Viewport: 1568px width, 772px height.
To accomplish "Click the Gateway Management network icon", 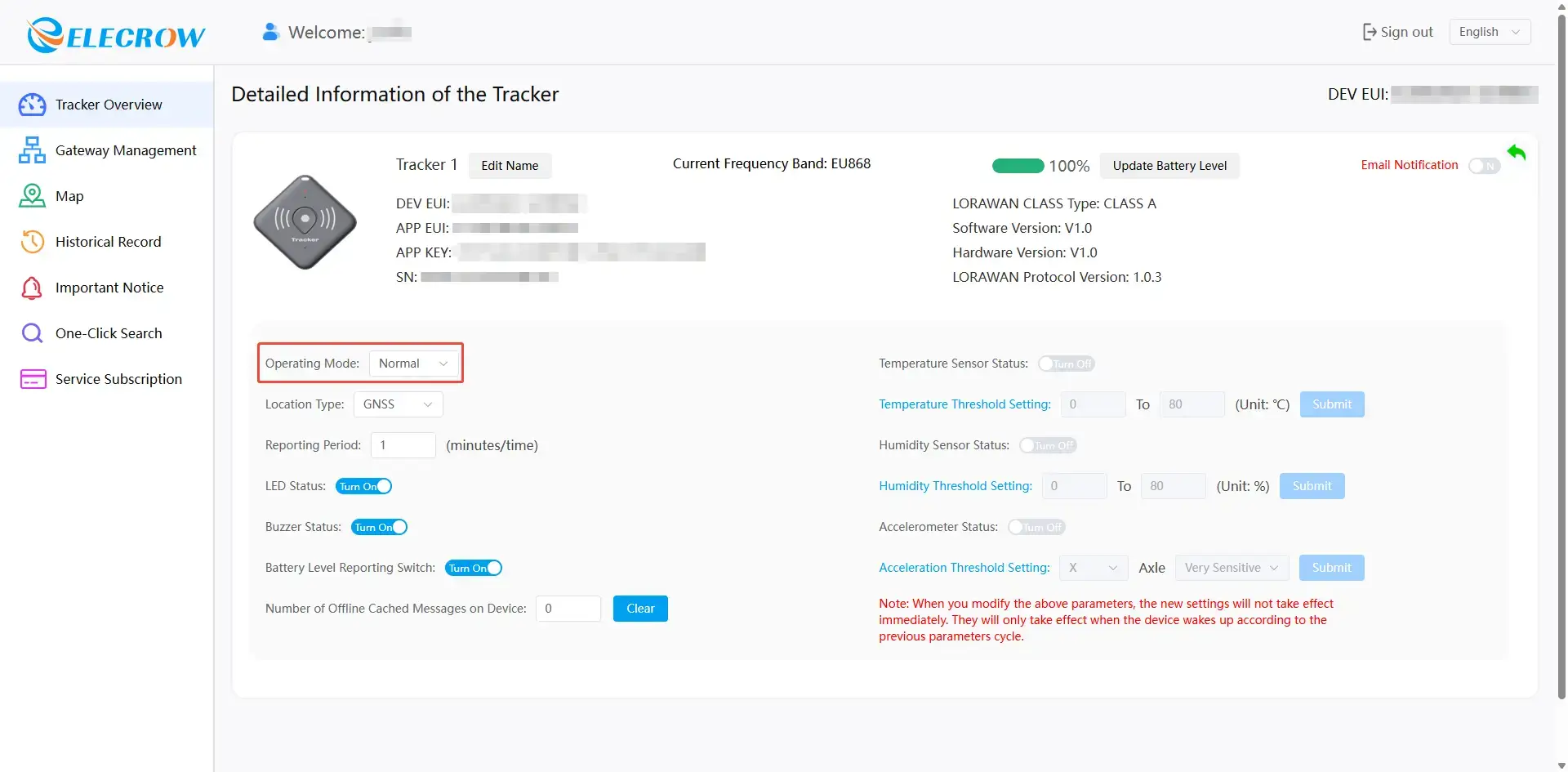I will 32,150.
